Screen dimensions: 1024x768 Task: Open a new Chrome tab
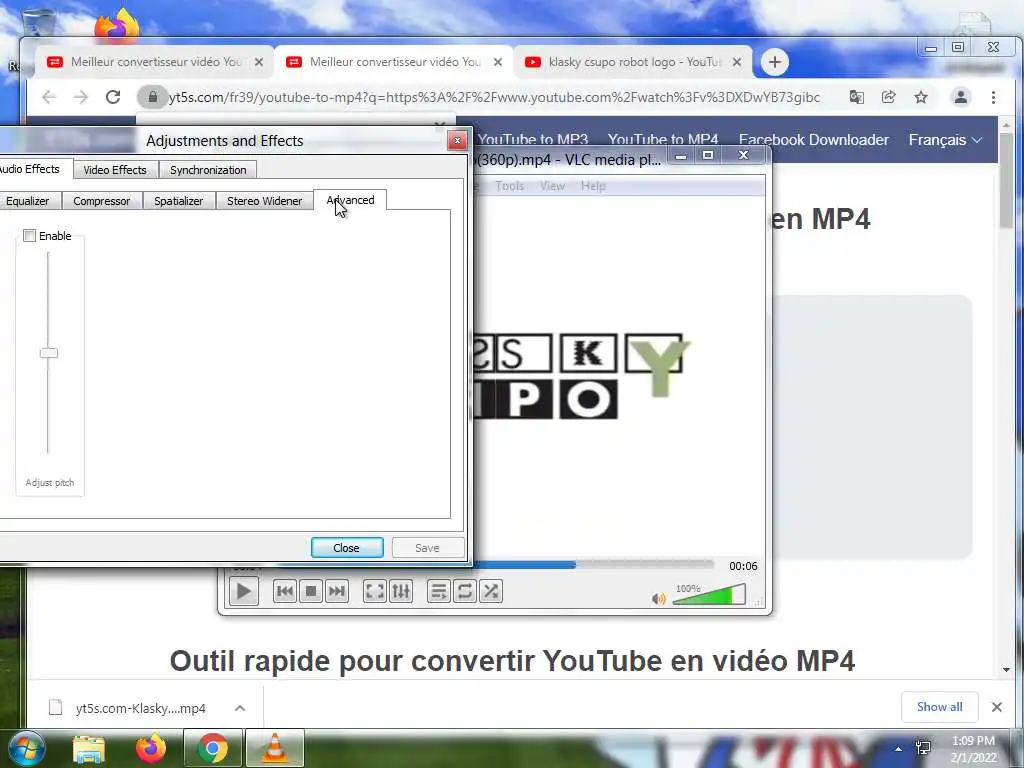775,62
